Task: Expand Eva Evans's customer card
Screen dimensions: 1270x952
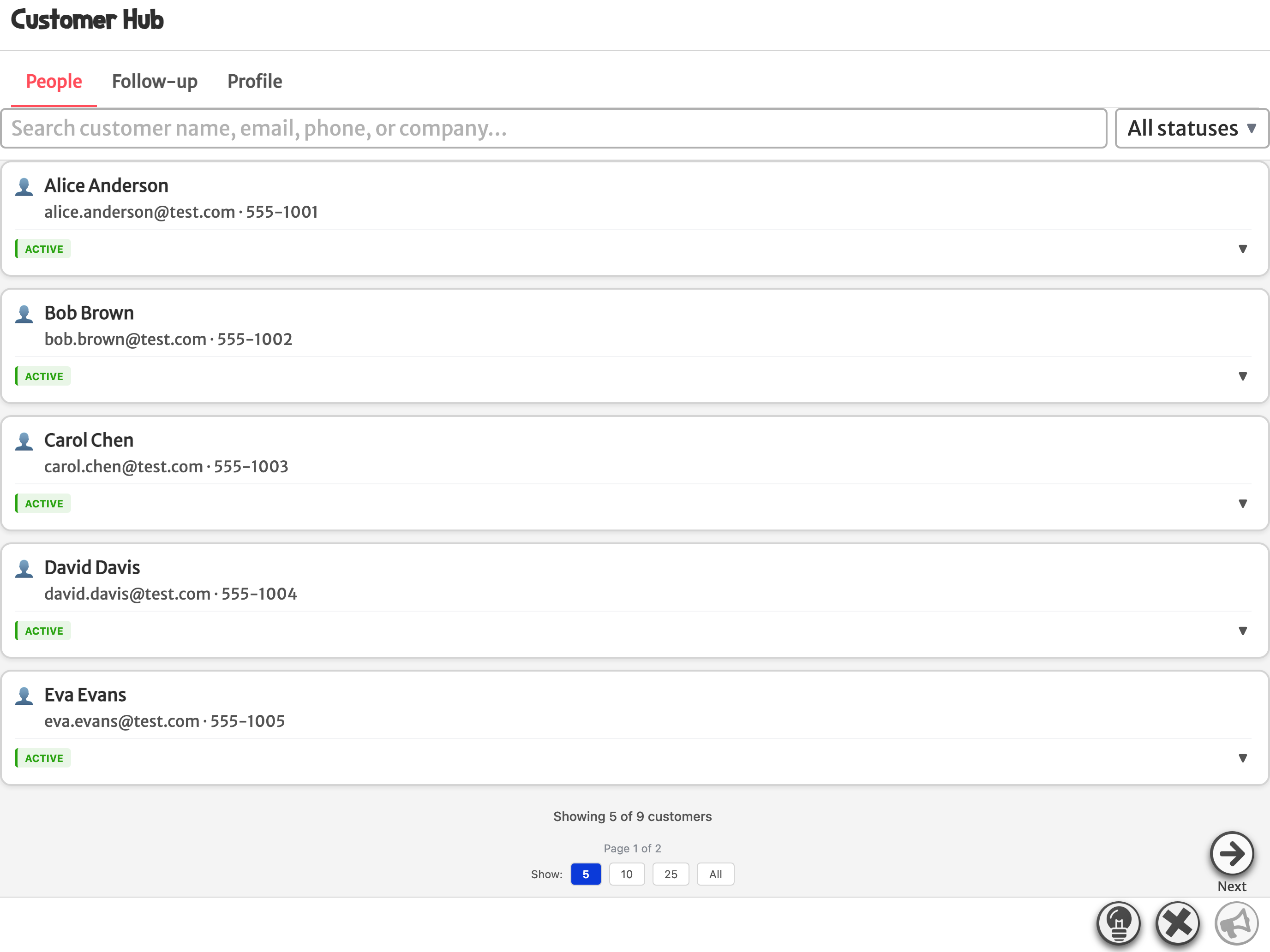Action: [x=1242, y=759]
